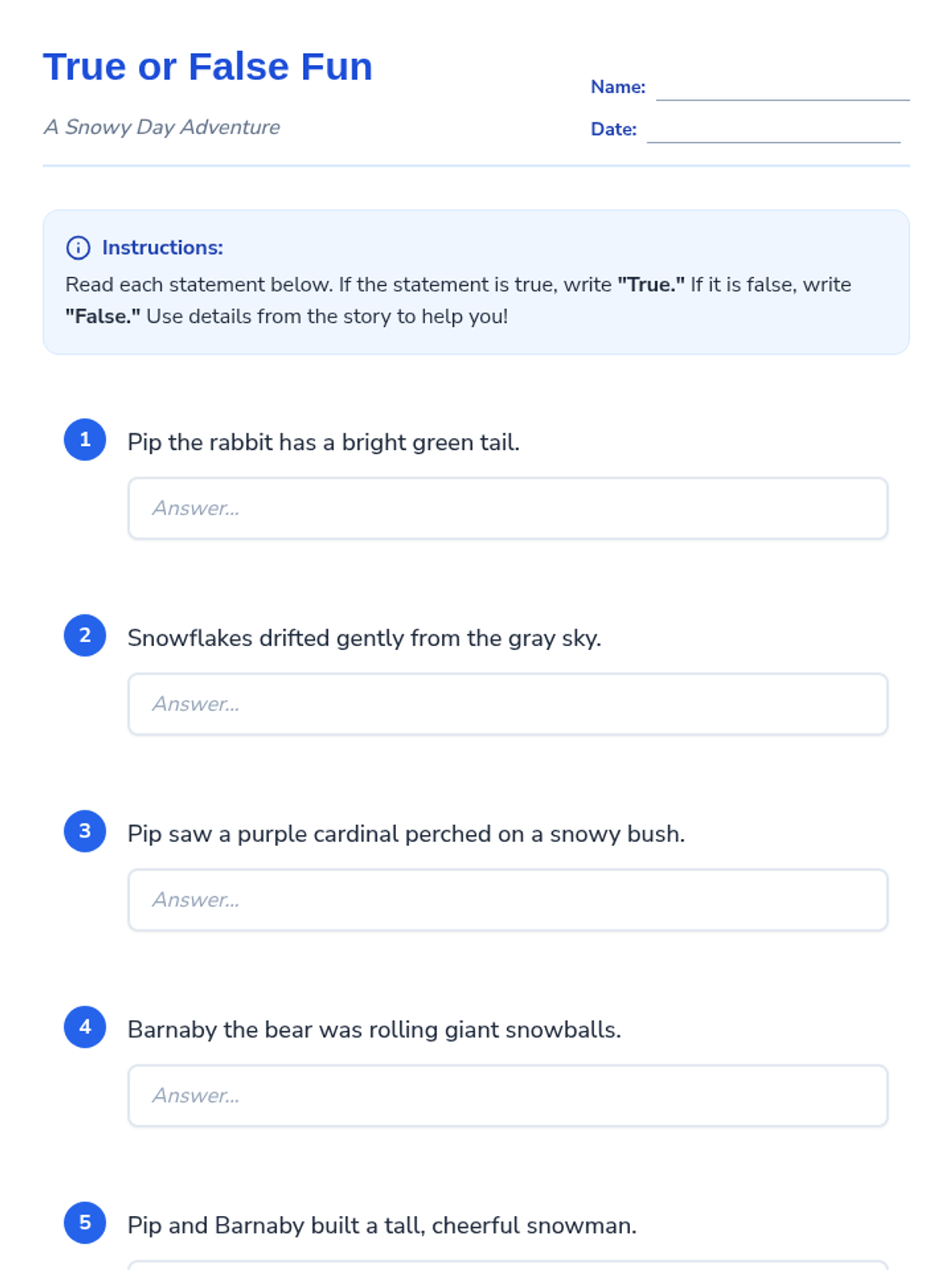Click the Name blank line

[x=782, y=89]
